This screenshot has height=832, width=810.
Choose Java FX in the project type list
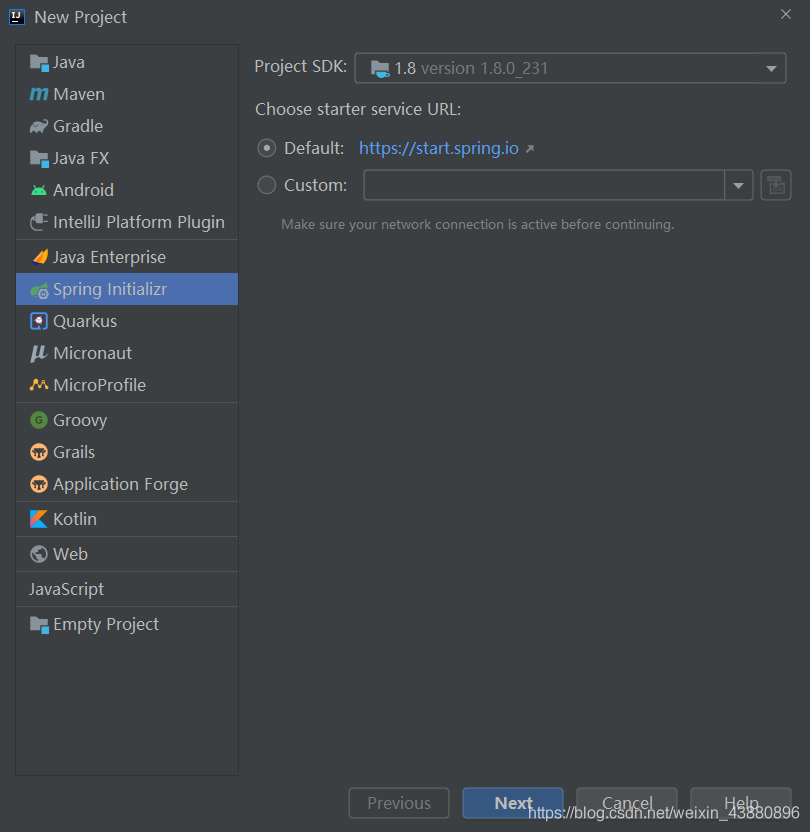coord(127,158)
